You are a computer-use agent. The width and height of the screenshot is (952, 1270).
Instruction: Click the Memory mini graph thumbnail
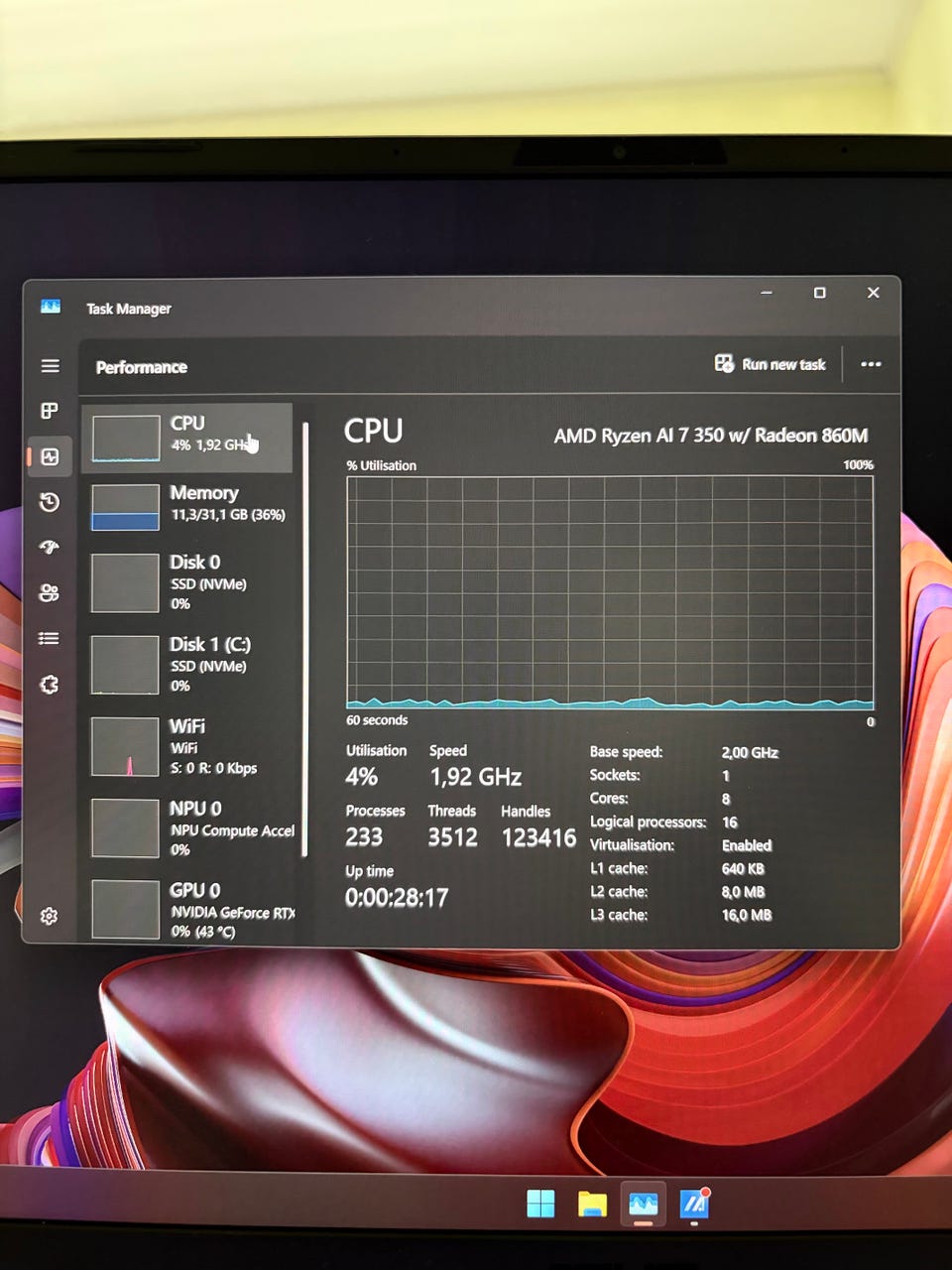125,508
